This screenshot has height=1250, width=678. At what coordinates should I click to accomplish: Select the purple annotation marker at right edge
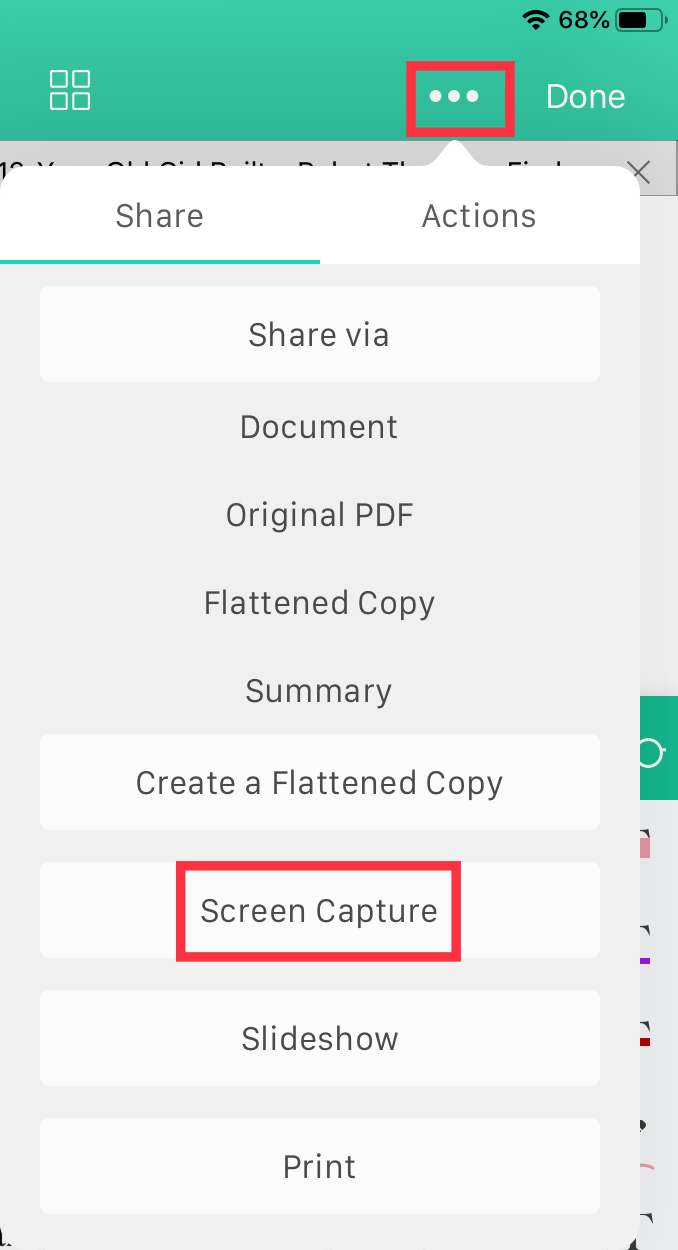click(645, 961)
